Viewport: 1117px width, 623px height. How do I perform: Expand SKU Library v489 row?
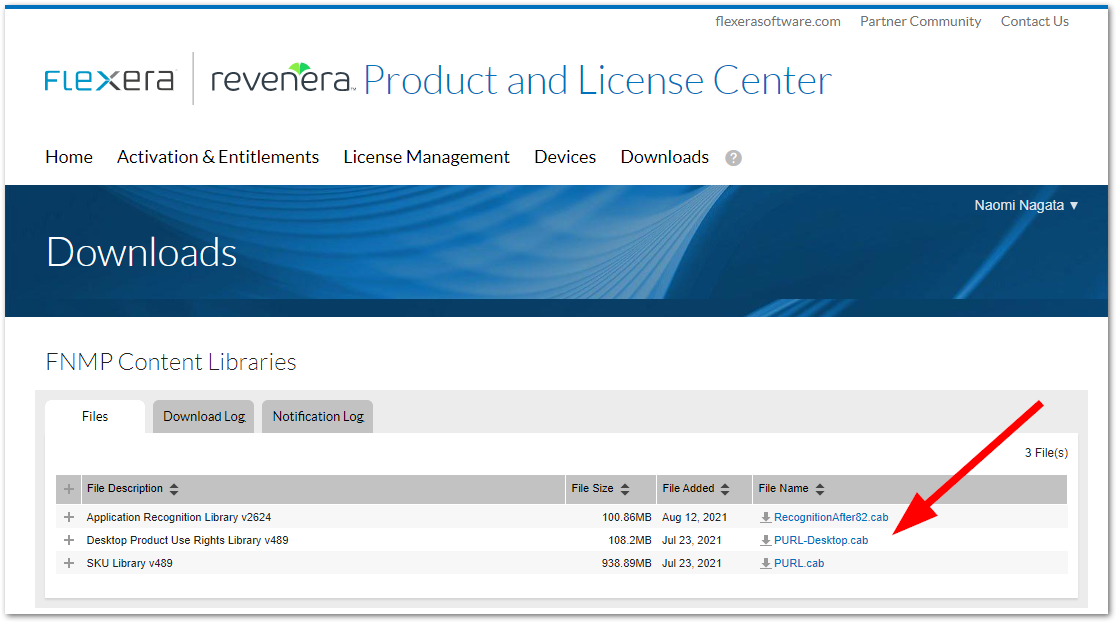pyautogui.click(x=69, y=562)
